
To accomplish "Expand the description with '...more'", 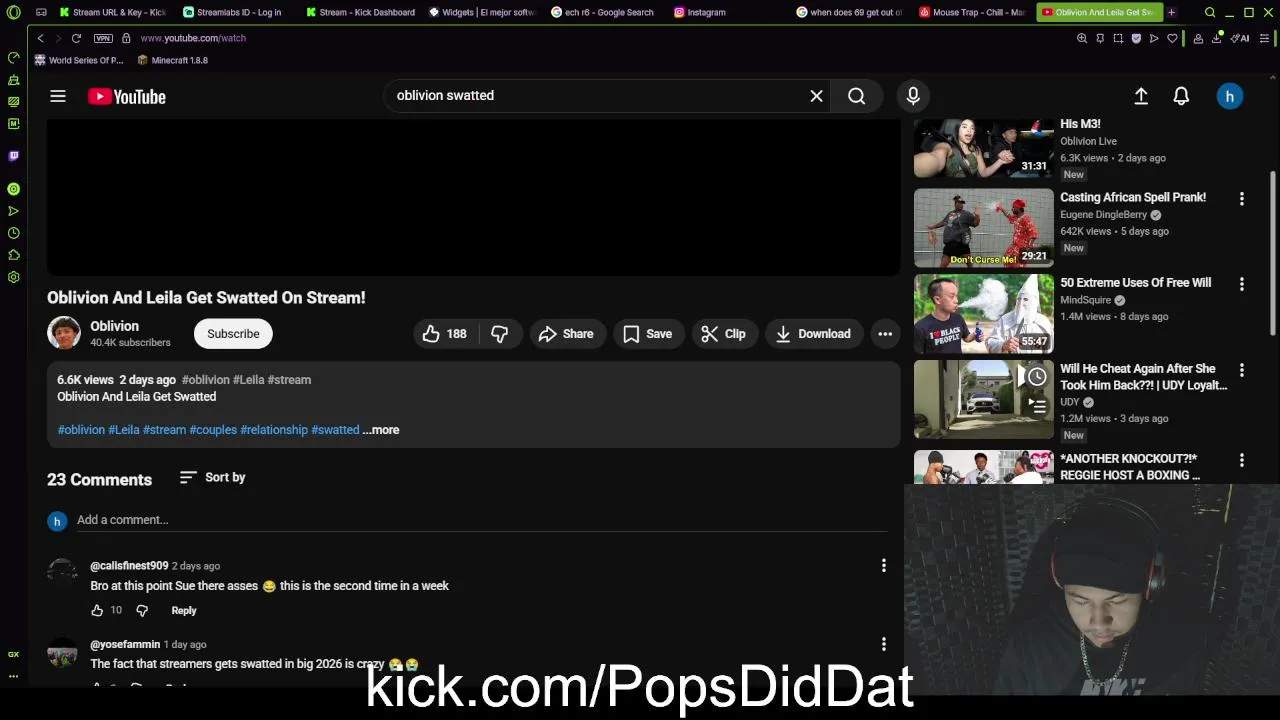I will tap(381, 430).
